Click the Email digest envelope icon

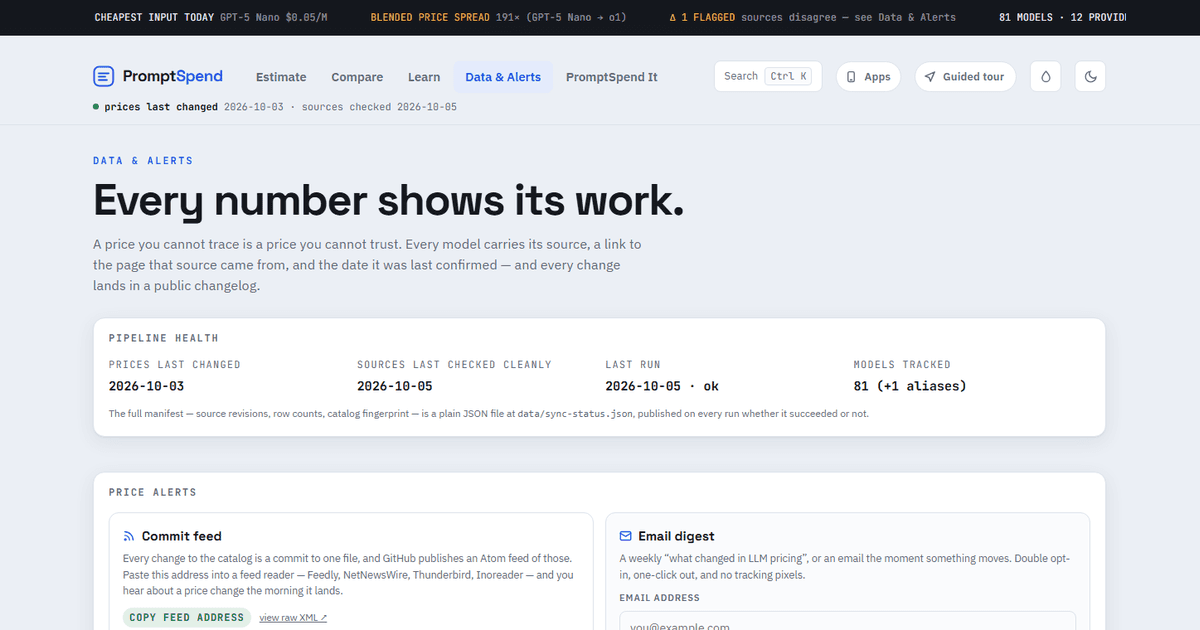[626, 536]
